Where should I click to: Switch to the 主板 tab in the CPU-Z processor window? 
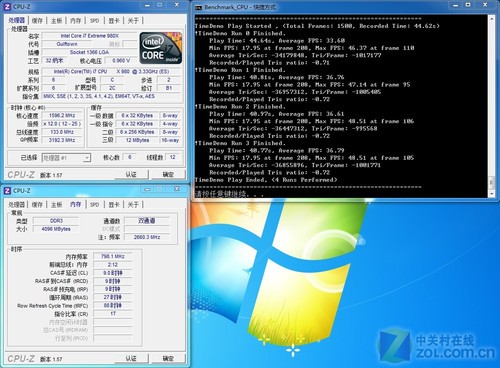tap(57, 21)
